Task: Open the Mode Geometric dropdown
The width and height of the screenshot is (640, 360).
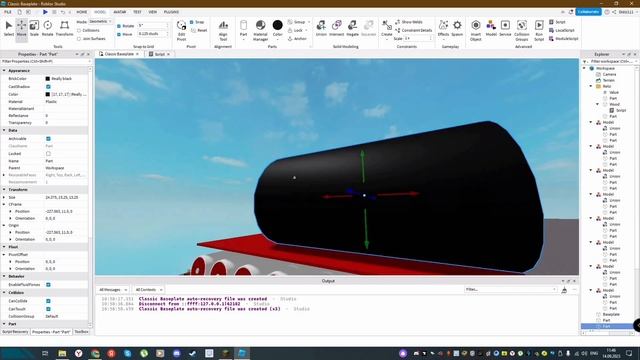Action: point(100,21)
